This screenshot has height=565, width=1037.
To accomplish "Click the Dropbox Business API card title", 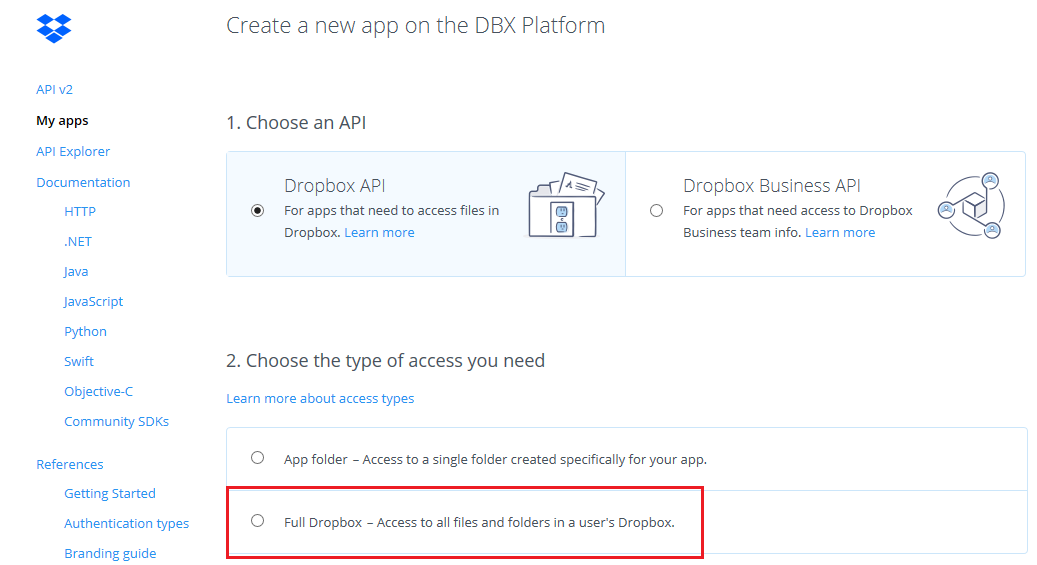I will point(772,186).
